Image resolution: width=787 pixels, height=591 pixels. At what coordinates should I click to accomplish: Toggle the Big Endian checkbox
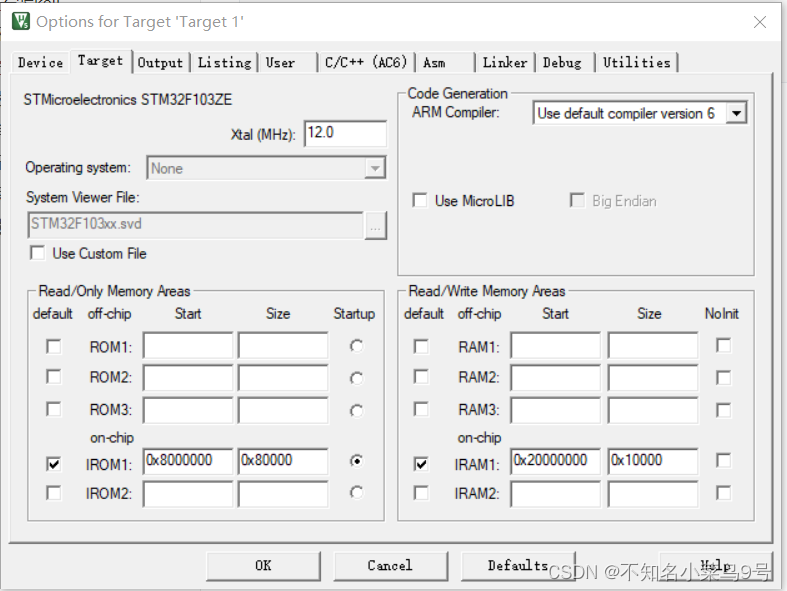click(577, 200)
